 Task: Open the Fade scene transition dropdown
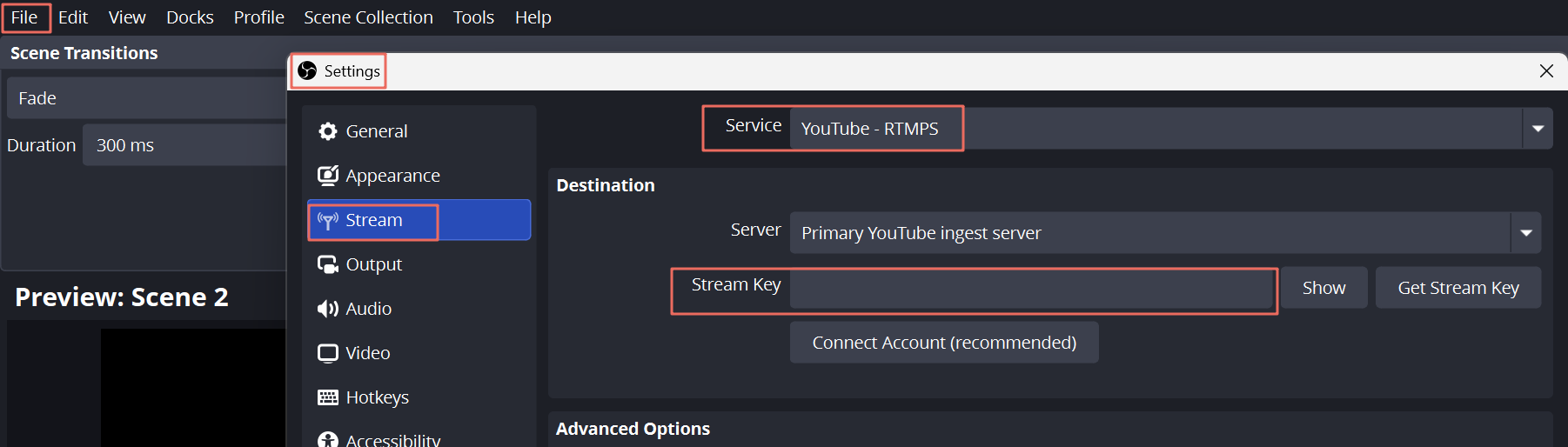point(146,98)
